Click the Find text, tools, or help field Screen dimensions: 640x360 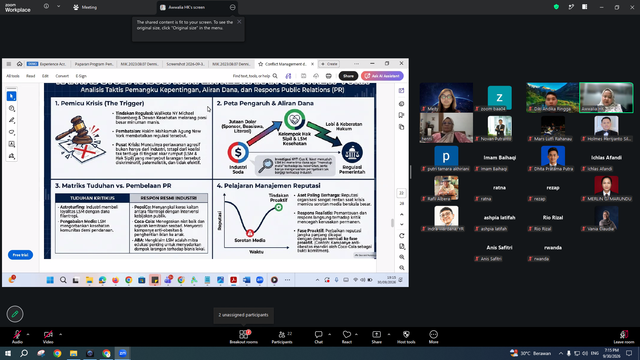[255, 76]
